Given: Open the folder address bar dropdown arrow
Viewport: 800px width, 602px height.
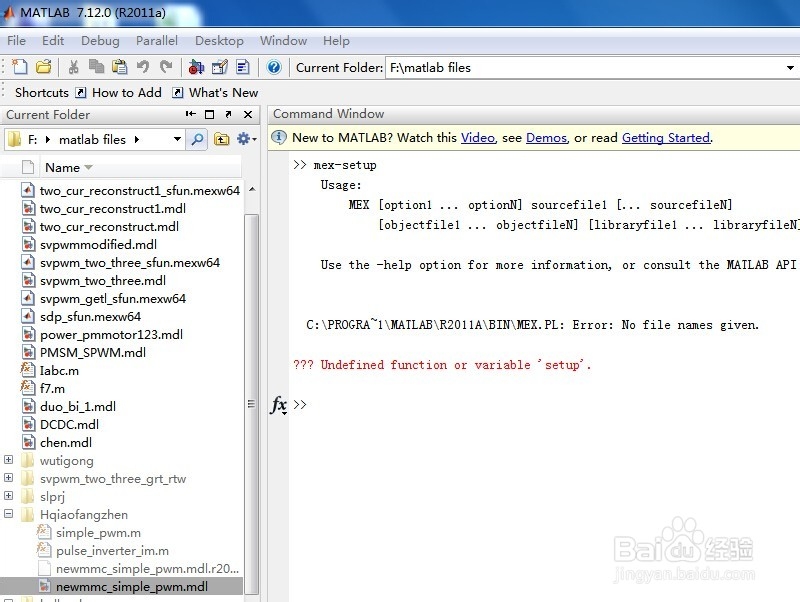Looking at the screenshot, I should [x=177, y=139].
